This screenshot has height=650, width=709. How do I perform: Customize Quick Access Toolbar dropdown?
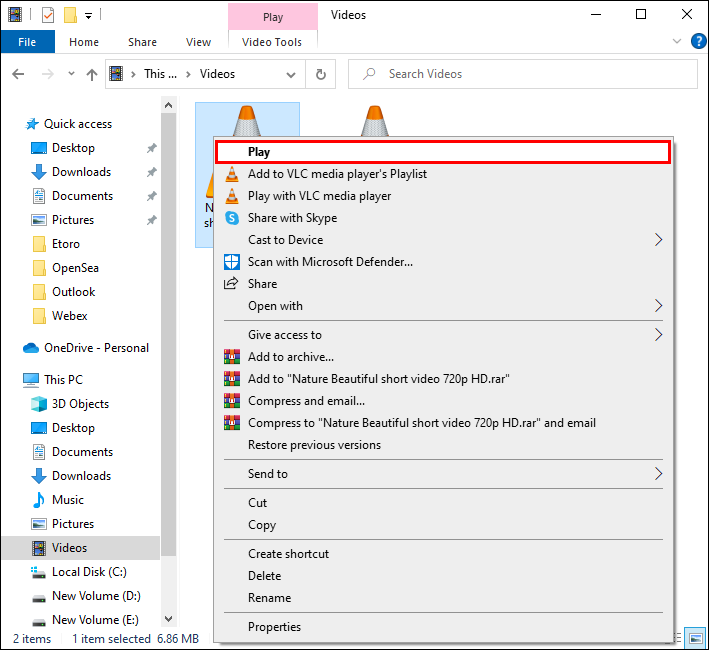[89, 16]
